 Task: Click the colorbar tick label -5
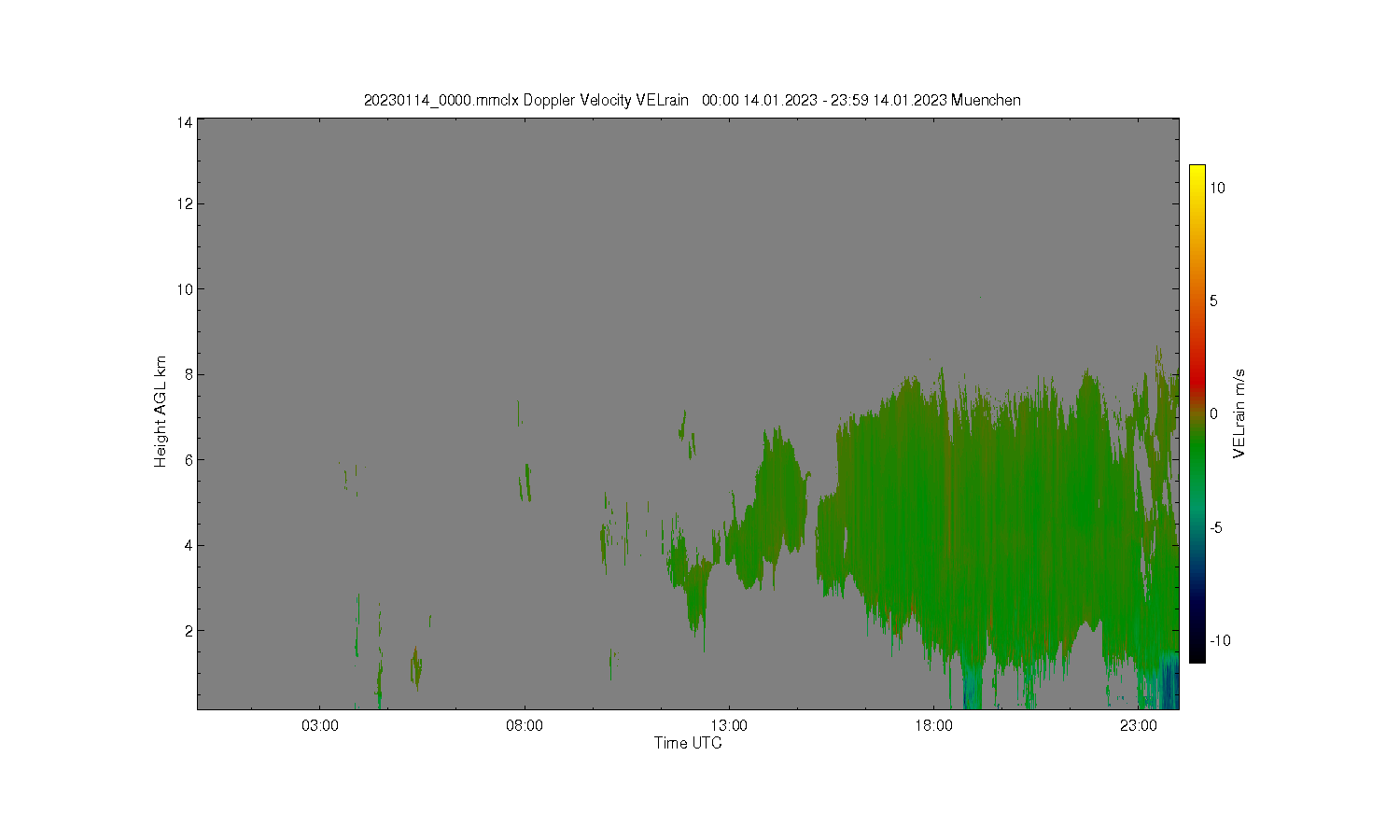coord(1217,527)
